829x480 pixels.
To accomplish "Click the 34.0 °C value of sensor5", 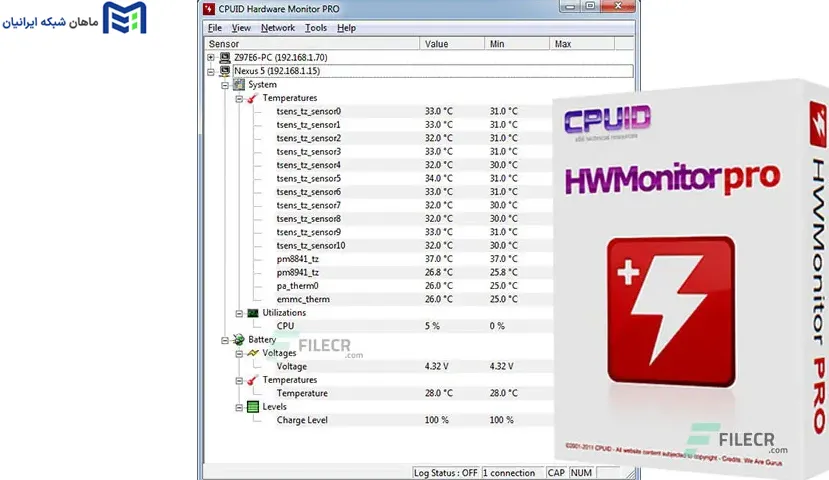I will pos(438,178).
